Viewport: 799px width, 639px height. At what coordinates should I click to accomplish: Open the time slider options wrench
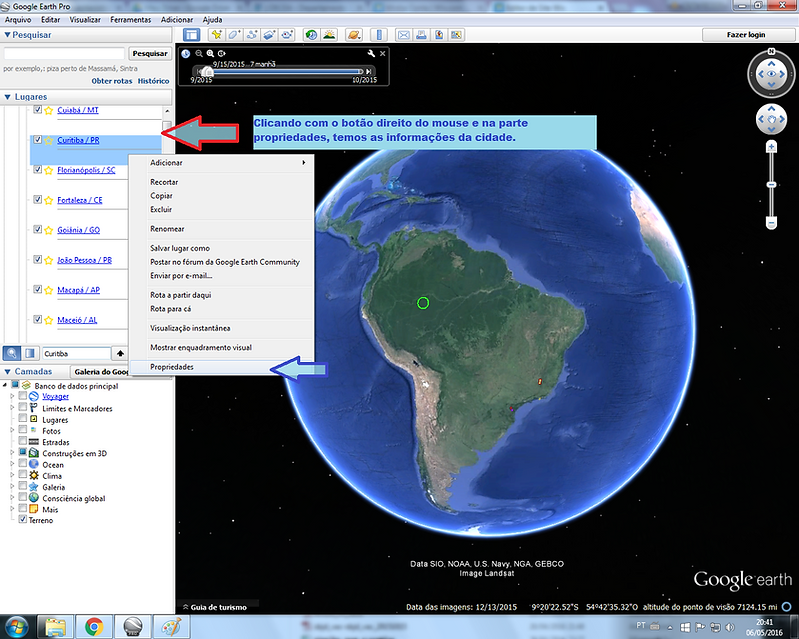pos(371,53)
